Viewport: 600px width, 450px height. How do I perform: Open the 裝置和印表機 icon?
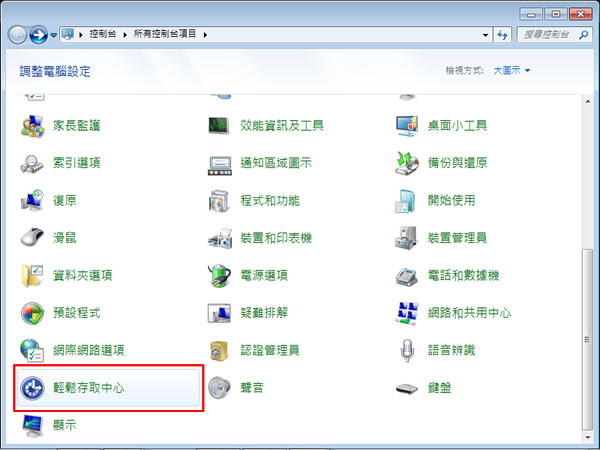(x=220, y=238)
